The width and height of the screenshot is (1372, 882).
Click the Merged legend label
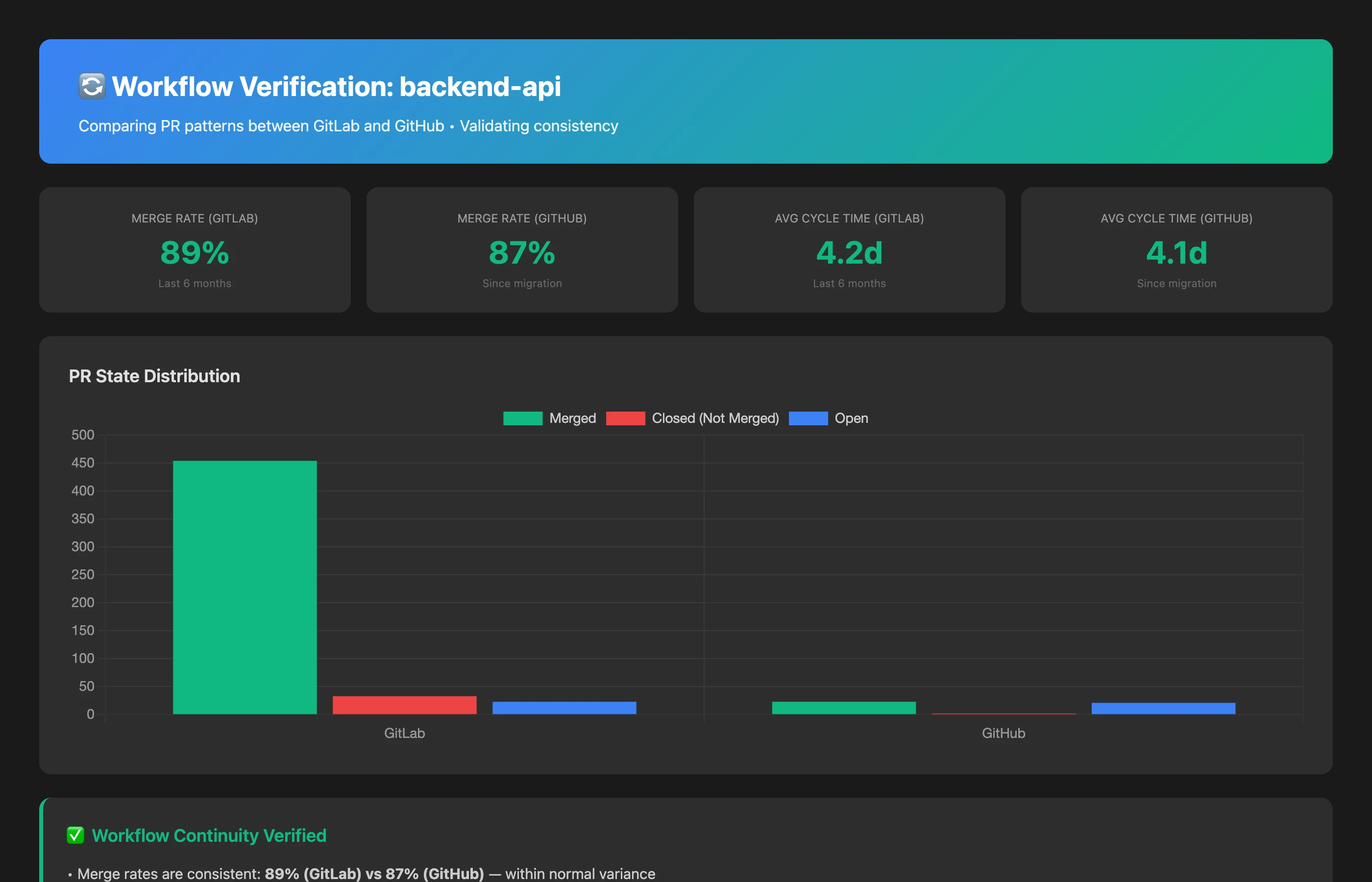pyautogui.click(x=573, y=418)
